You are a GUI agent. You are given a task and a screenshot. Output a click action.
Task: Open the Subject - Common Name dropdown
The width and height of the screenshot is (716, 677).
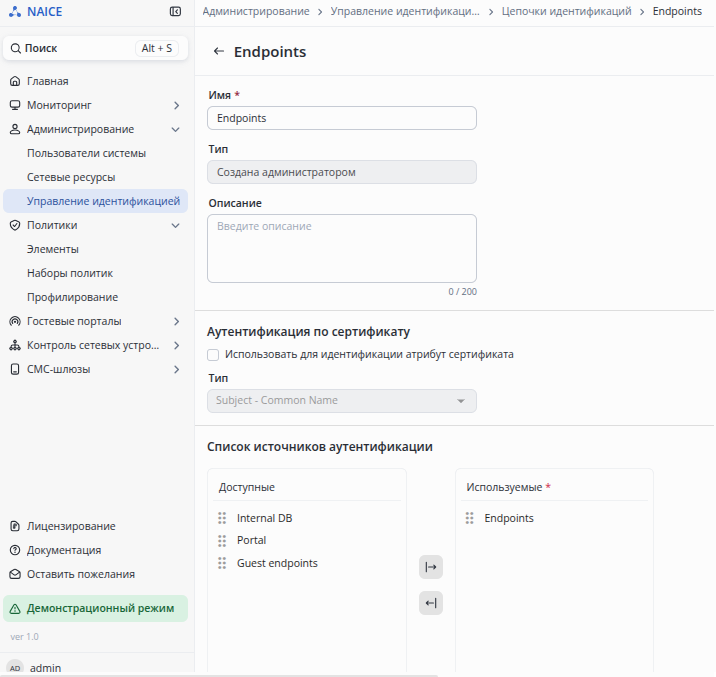coord(341,401)
